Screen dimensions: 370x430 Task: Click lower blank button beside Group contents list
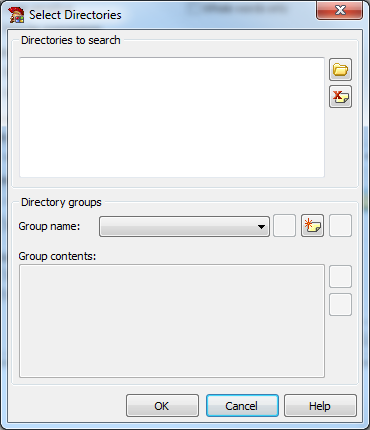tap(340, 305)
